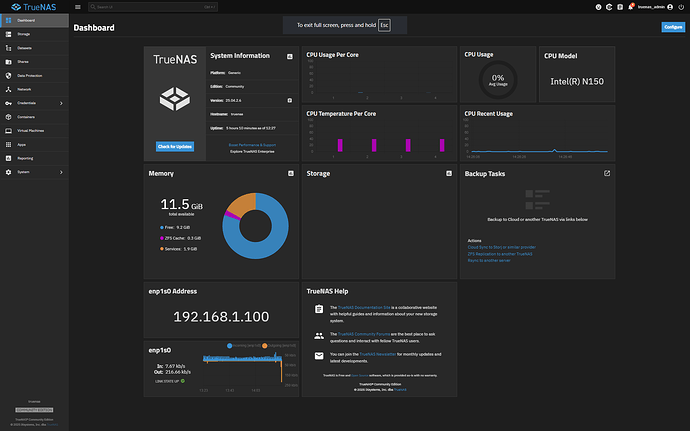690x431 pixels.
Task: Click the Open Source link in help card
Action: tap(360, 376)
